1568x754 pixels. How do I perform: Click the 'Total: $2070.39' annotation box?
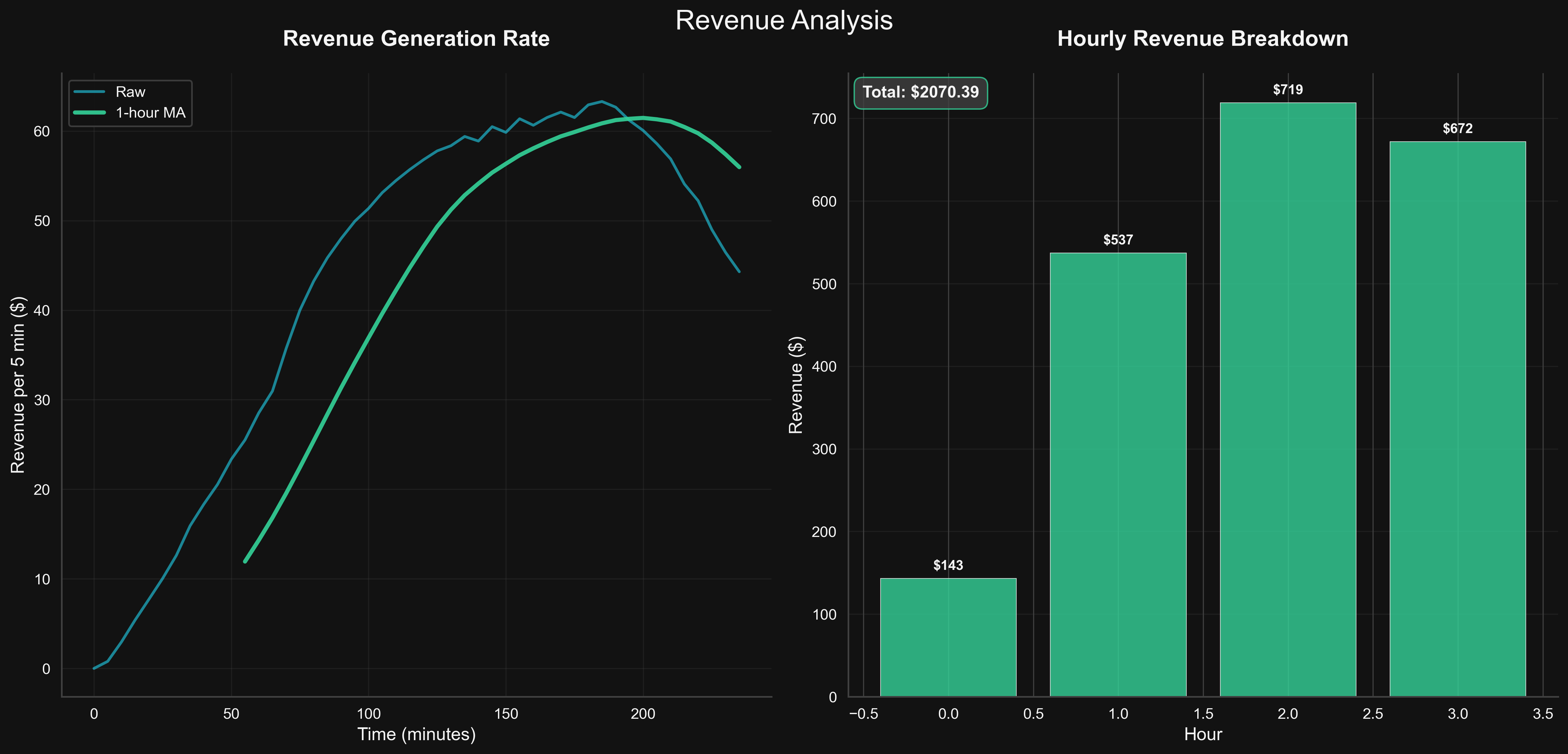click(920, 93)
